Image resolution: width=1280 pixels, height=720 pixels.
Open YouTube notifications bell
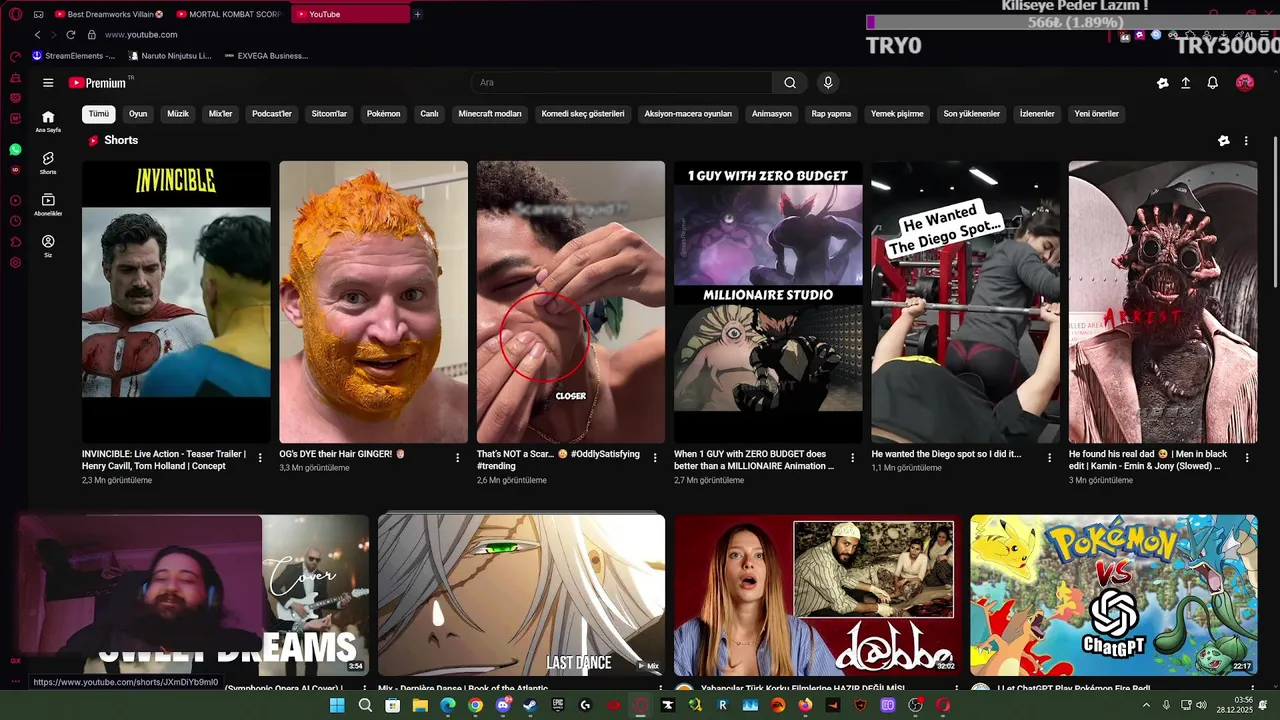point(1212,83)
